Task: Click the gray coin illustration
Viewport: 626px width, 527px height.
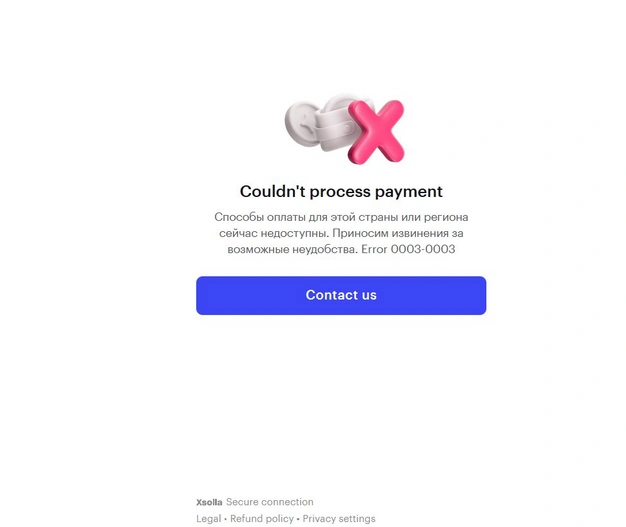Action: pyautogui.click(x=301, y=124)
